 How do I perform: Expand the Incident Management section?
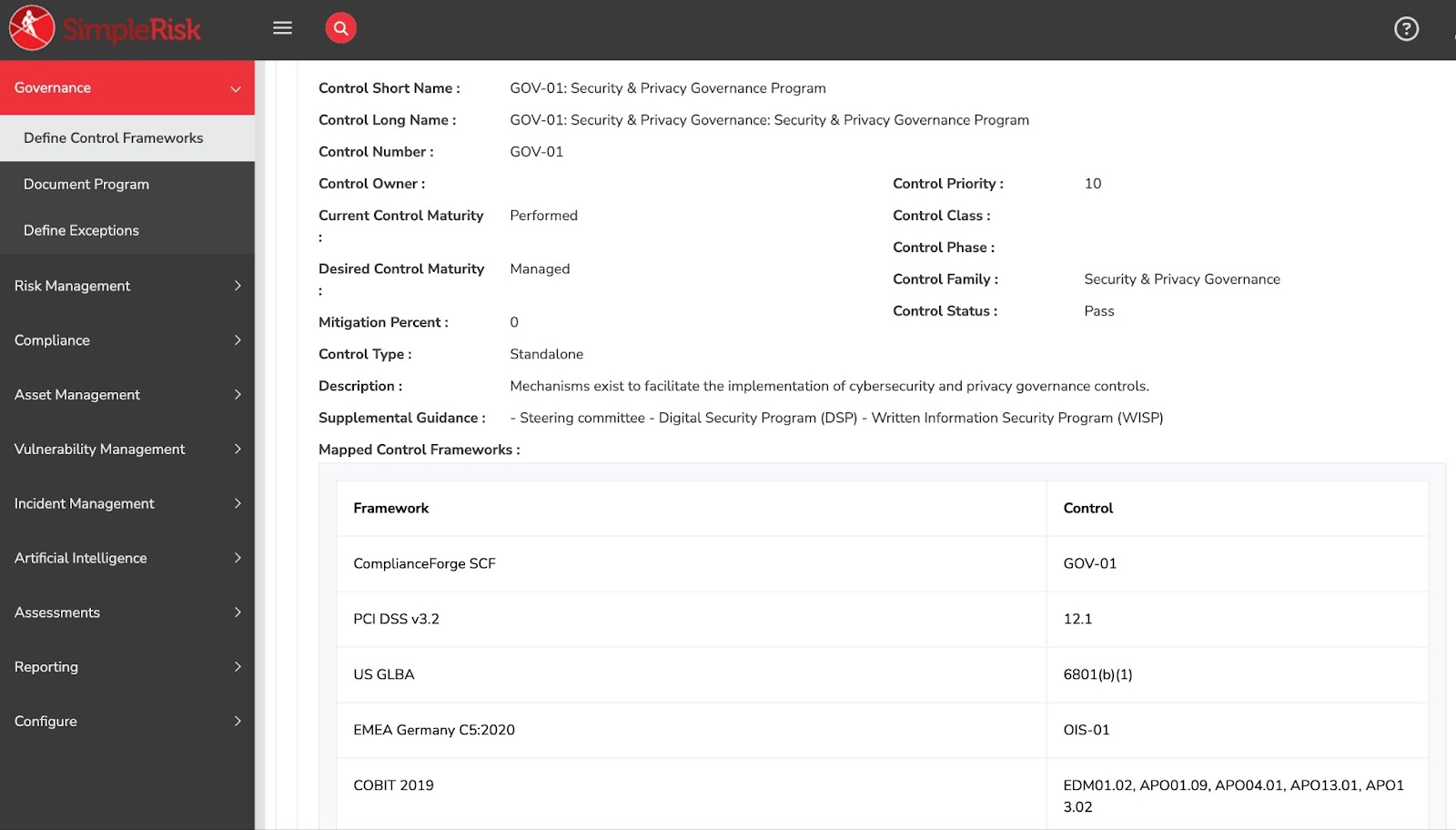point(127,503)
